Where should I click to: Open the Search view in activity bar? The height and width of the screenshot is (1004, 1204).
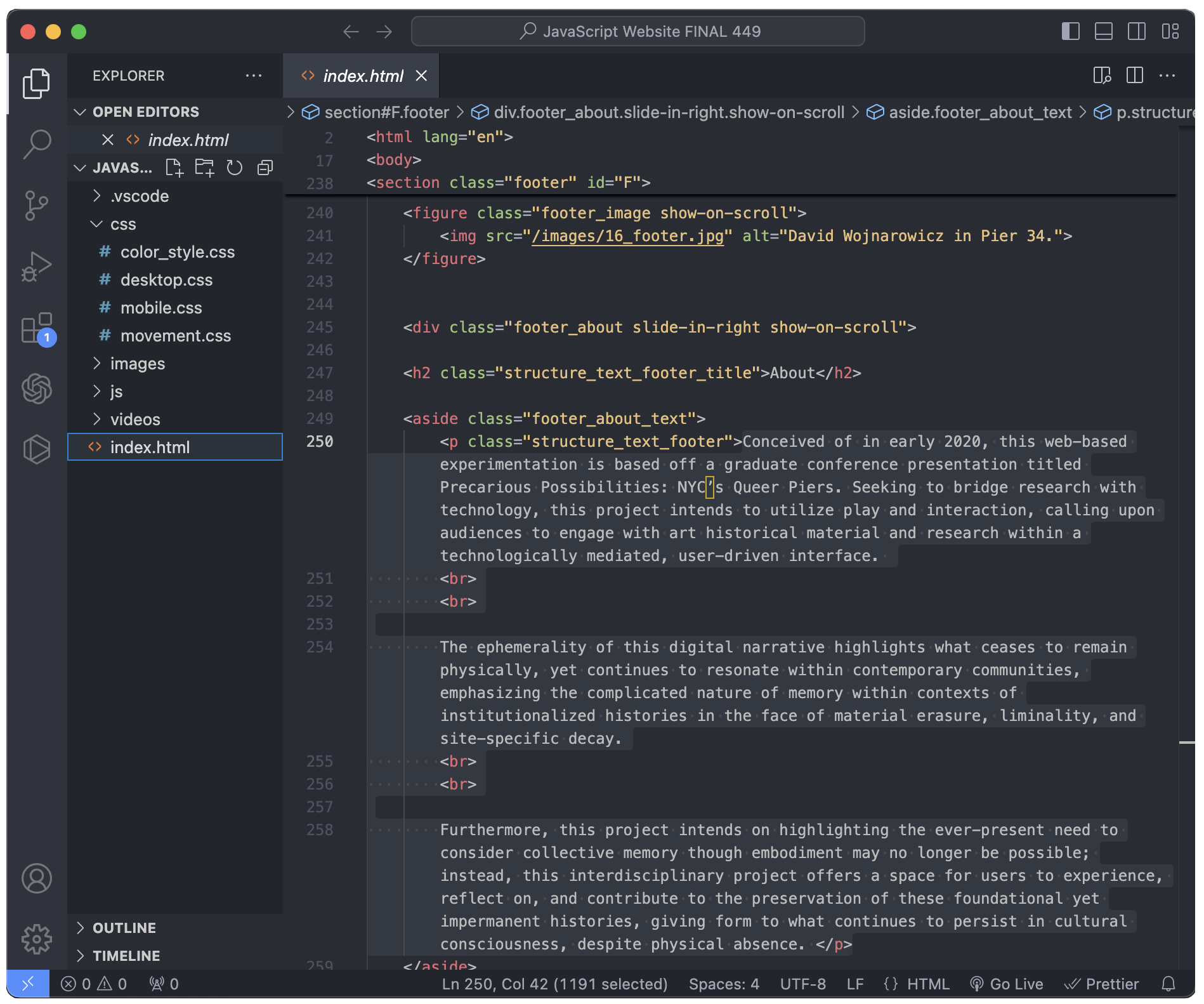click(x=37, y=144)
